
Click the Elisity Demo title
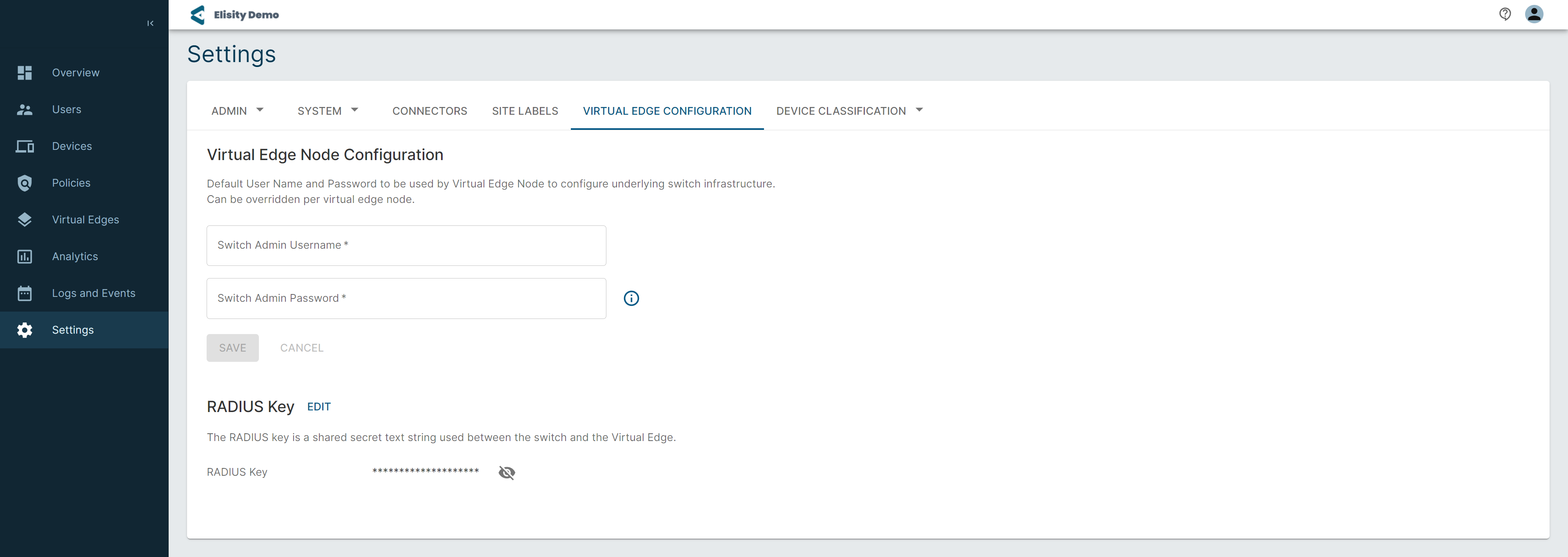pyautogui.click(x=247, y=15)
